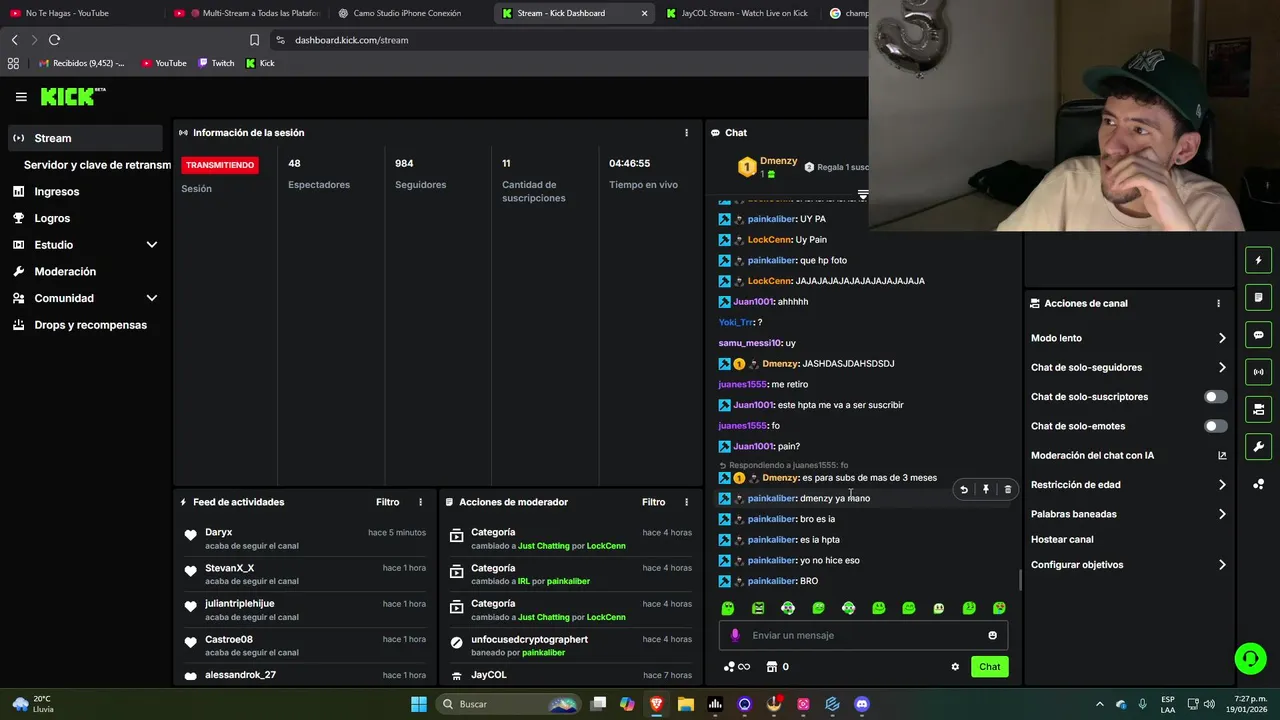Viewport: 1280px width, 720px height.
Task: Insert the first green emote in row
Action: (728, 608)
